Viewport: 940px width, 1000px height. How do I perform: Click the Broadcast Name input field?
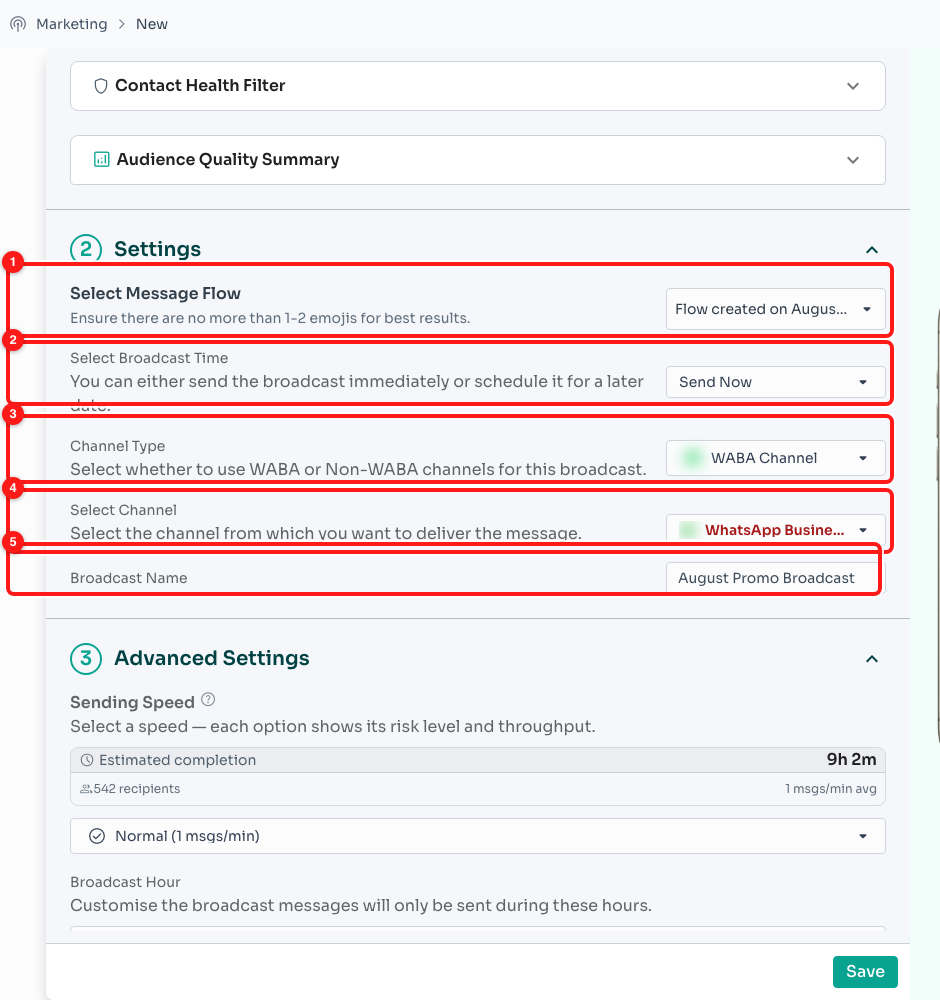pyautogui.click(x=775, y=578)
